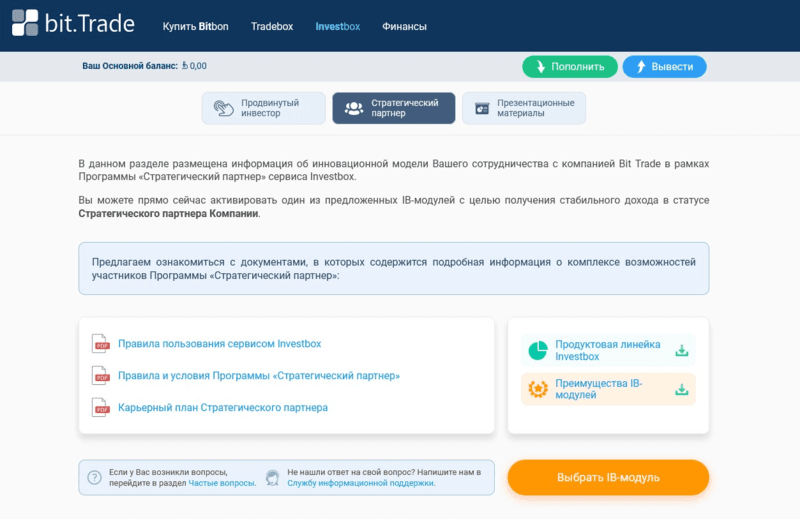Open the Финансы menu item
The image size is (800, 519).
pos(404,27)
